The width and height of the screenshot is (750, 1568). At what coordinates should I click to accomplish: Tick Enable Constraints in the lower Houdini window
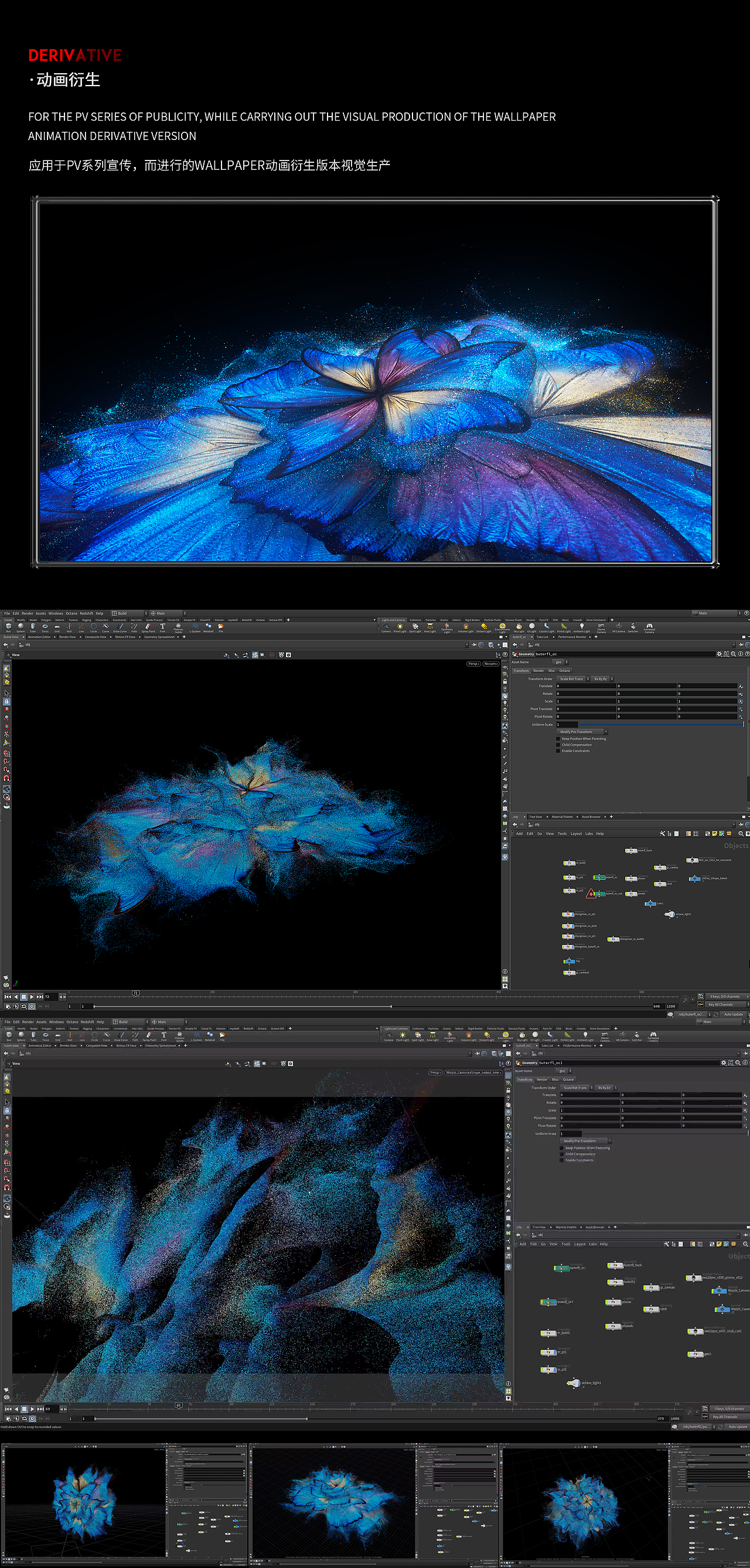(x=562, y=1160)
